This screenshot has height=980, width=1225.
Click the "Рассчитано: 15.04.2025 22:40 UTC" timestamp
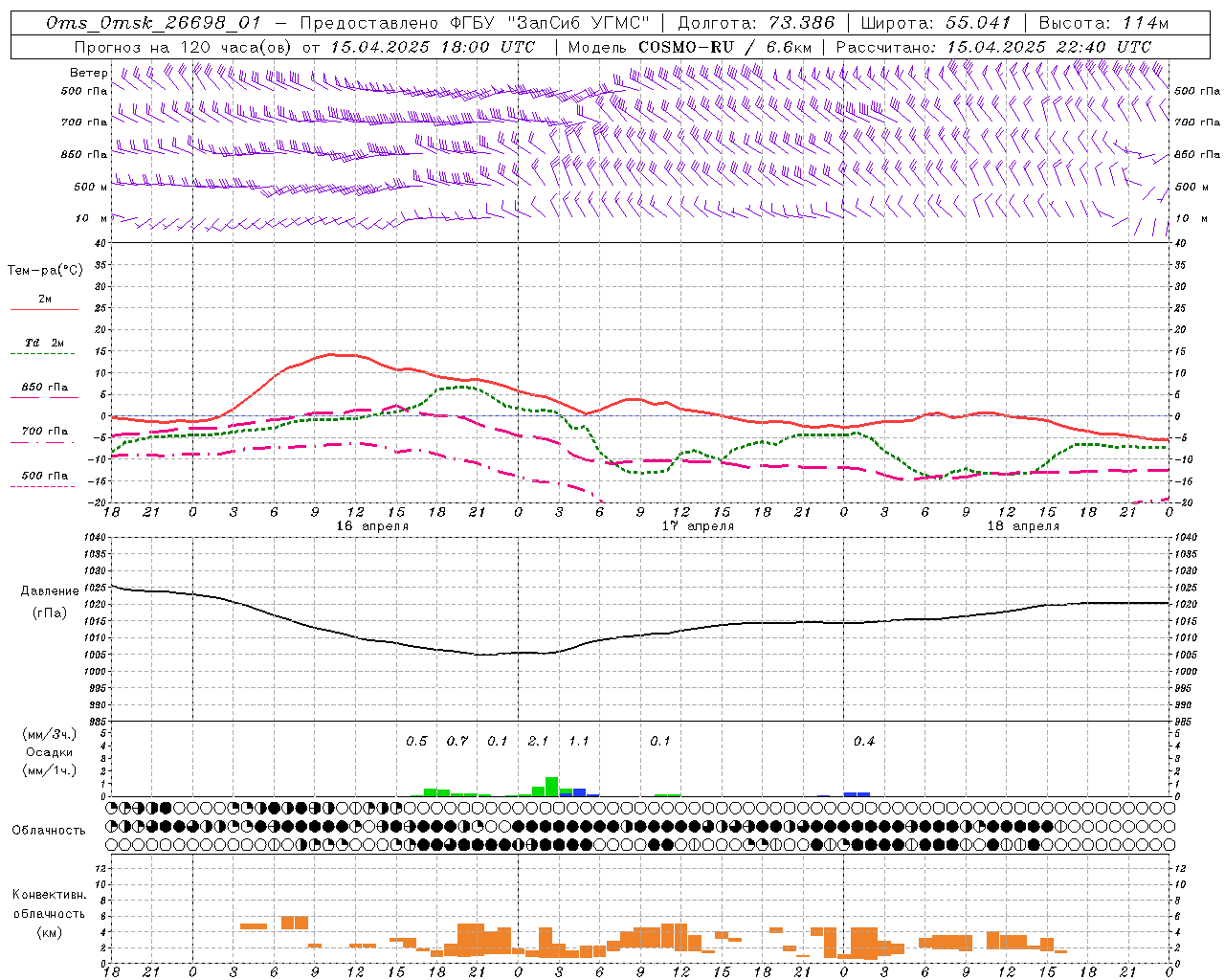994,47
